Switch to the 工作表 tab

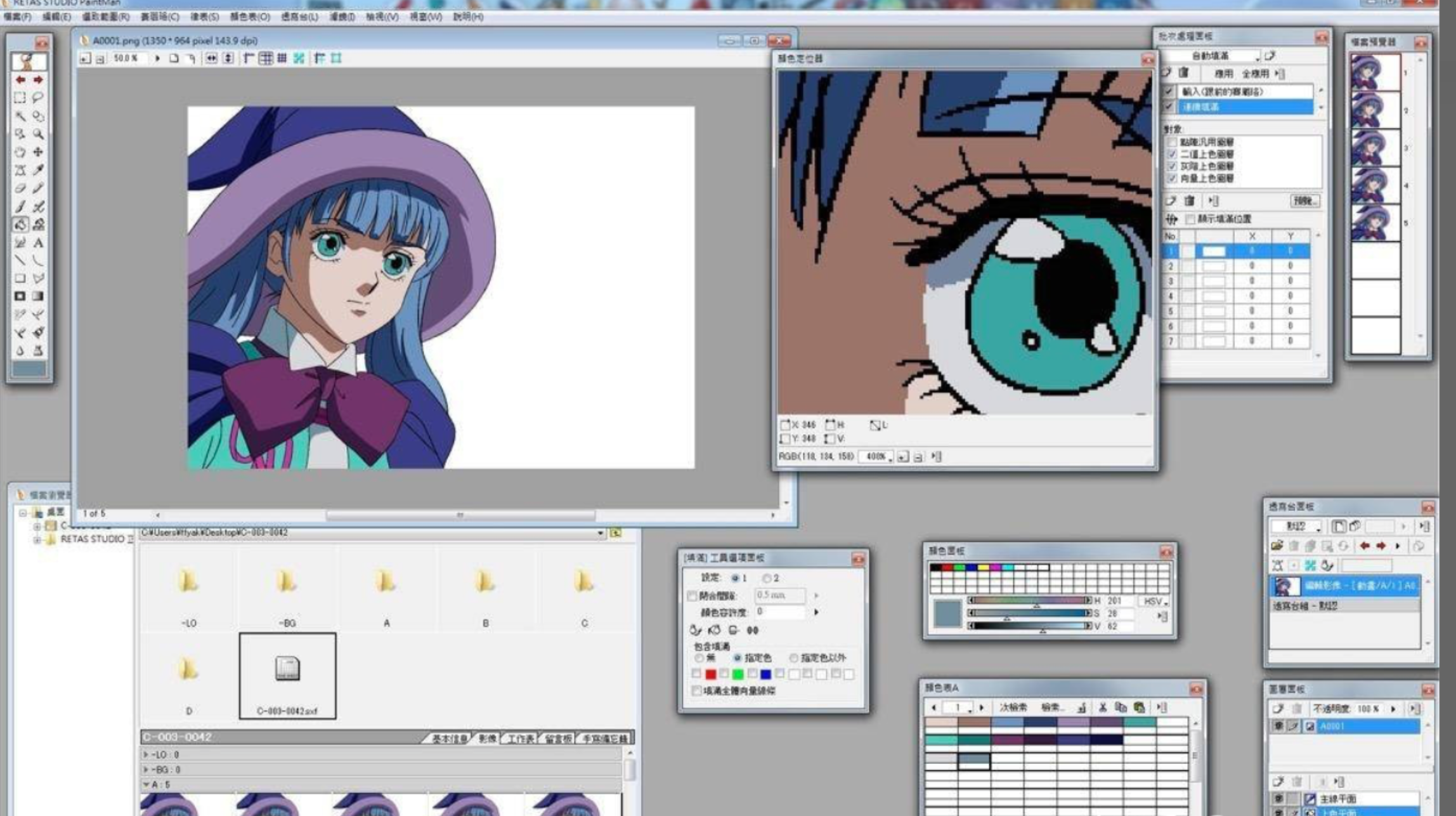[x=521, y=739]
